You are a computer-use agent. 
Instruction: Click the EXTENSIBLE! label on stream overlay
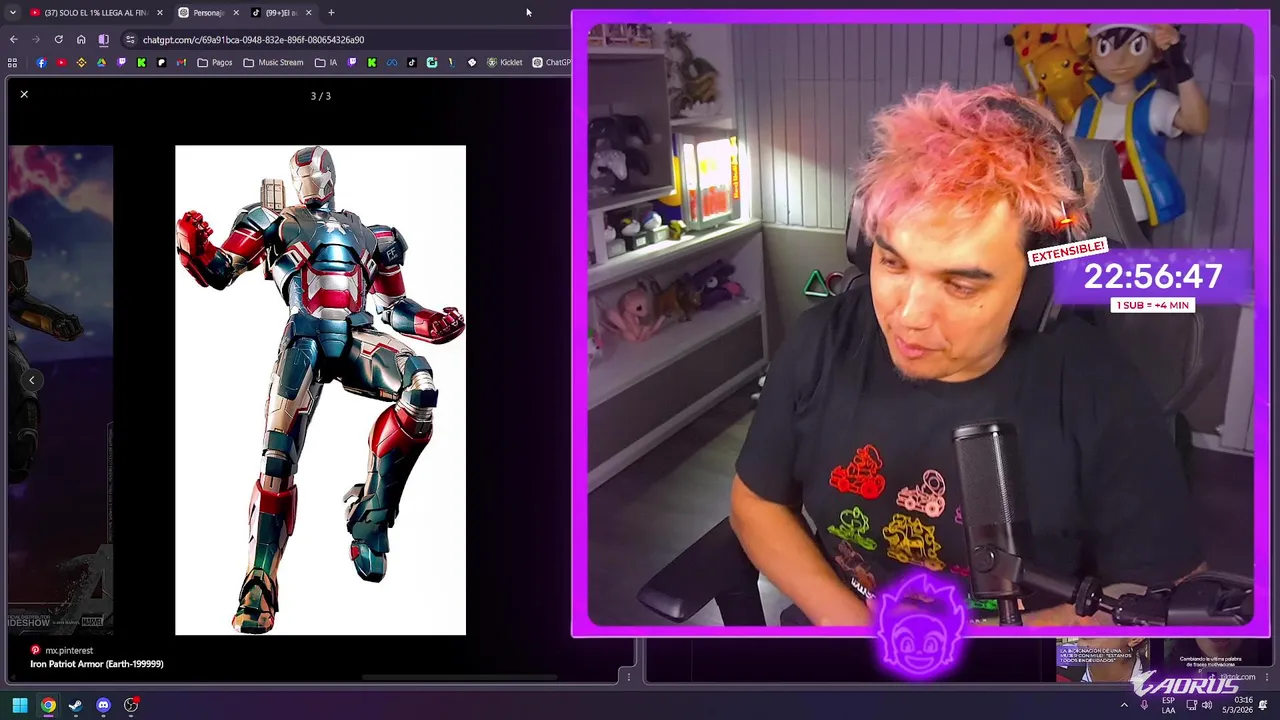coord(1067,252)
